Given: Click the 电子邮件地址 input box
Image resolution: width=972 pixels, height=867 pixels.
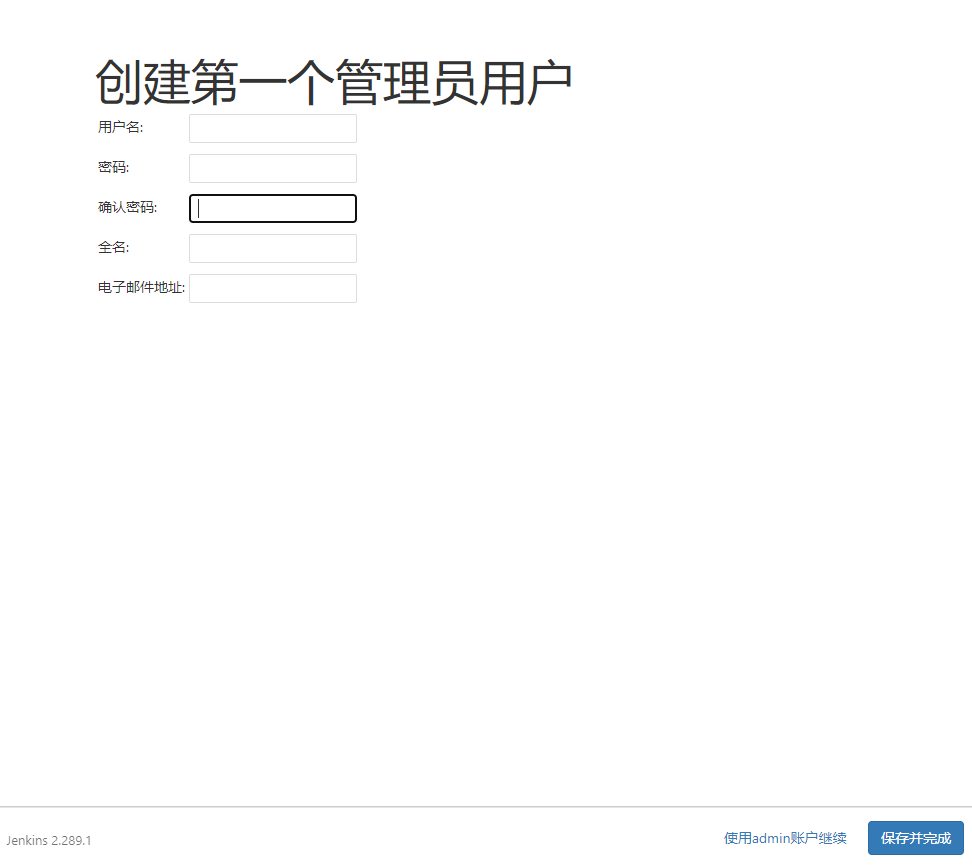Looking at the screenshot, I should point(272,288).
